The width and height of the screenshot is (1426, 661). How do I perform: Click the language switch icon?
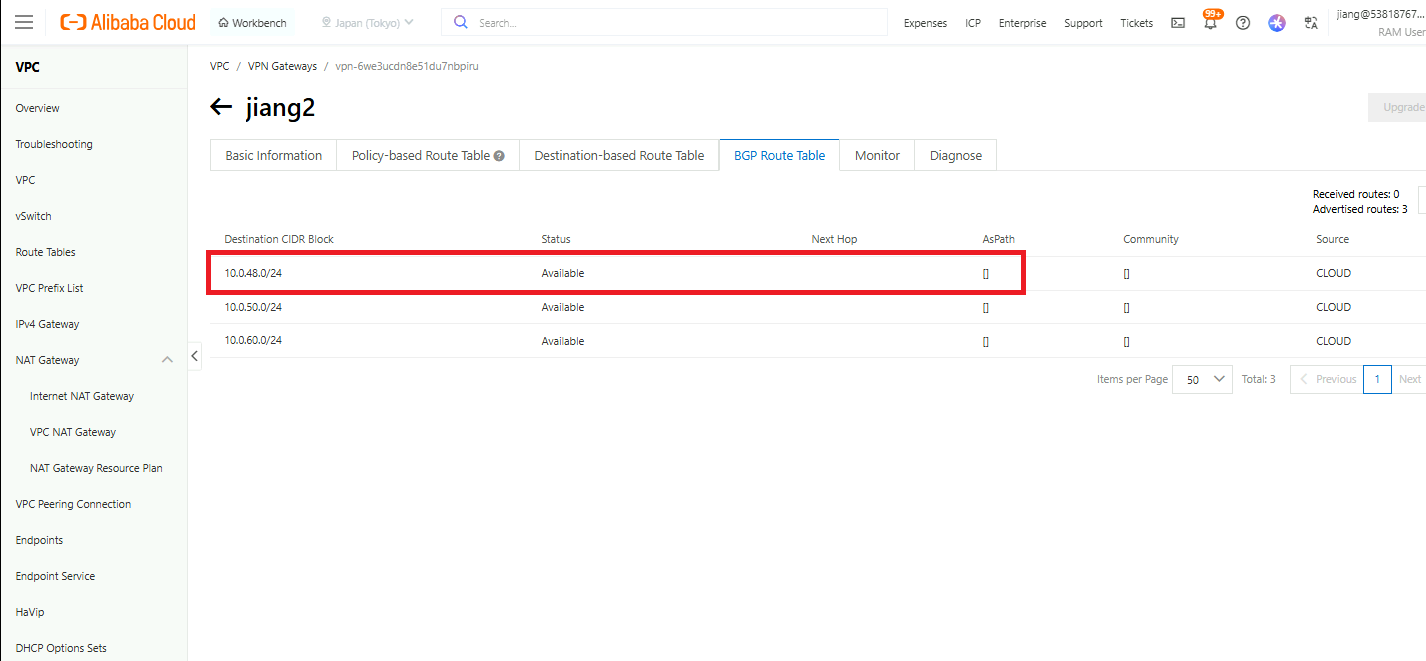1311,23
